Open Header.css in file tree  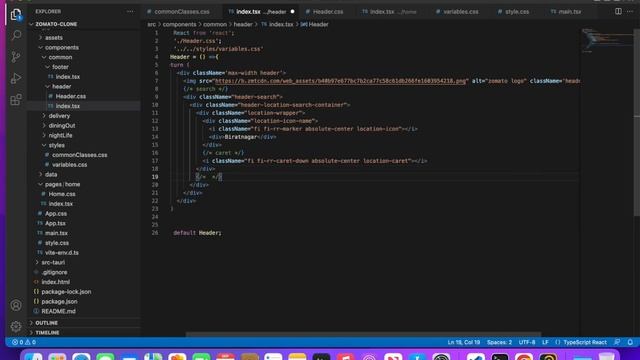pyautogui.click(x=70, y=96)
